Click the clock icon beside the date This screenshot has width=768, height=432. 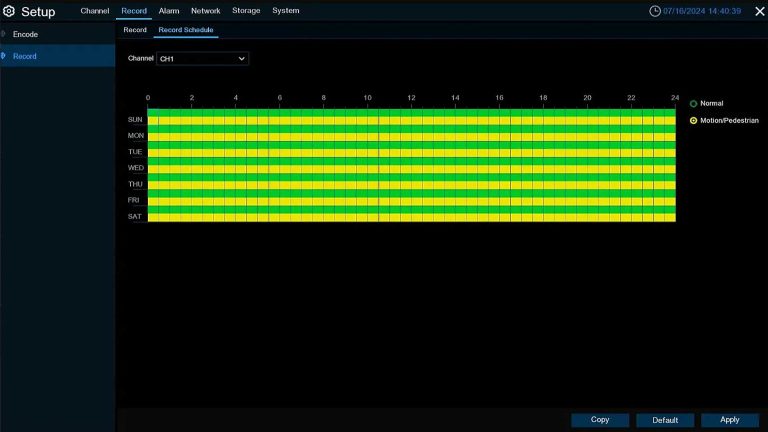[x=655, y=11]
